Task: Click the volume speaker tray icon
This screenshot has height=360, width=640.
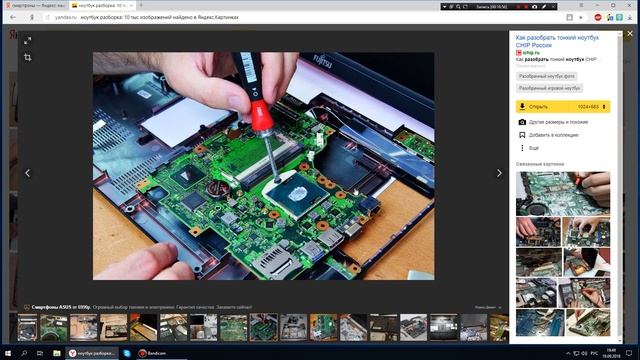Action: click(584, 353)
